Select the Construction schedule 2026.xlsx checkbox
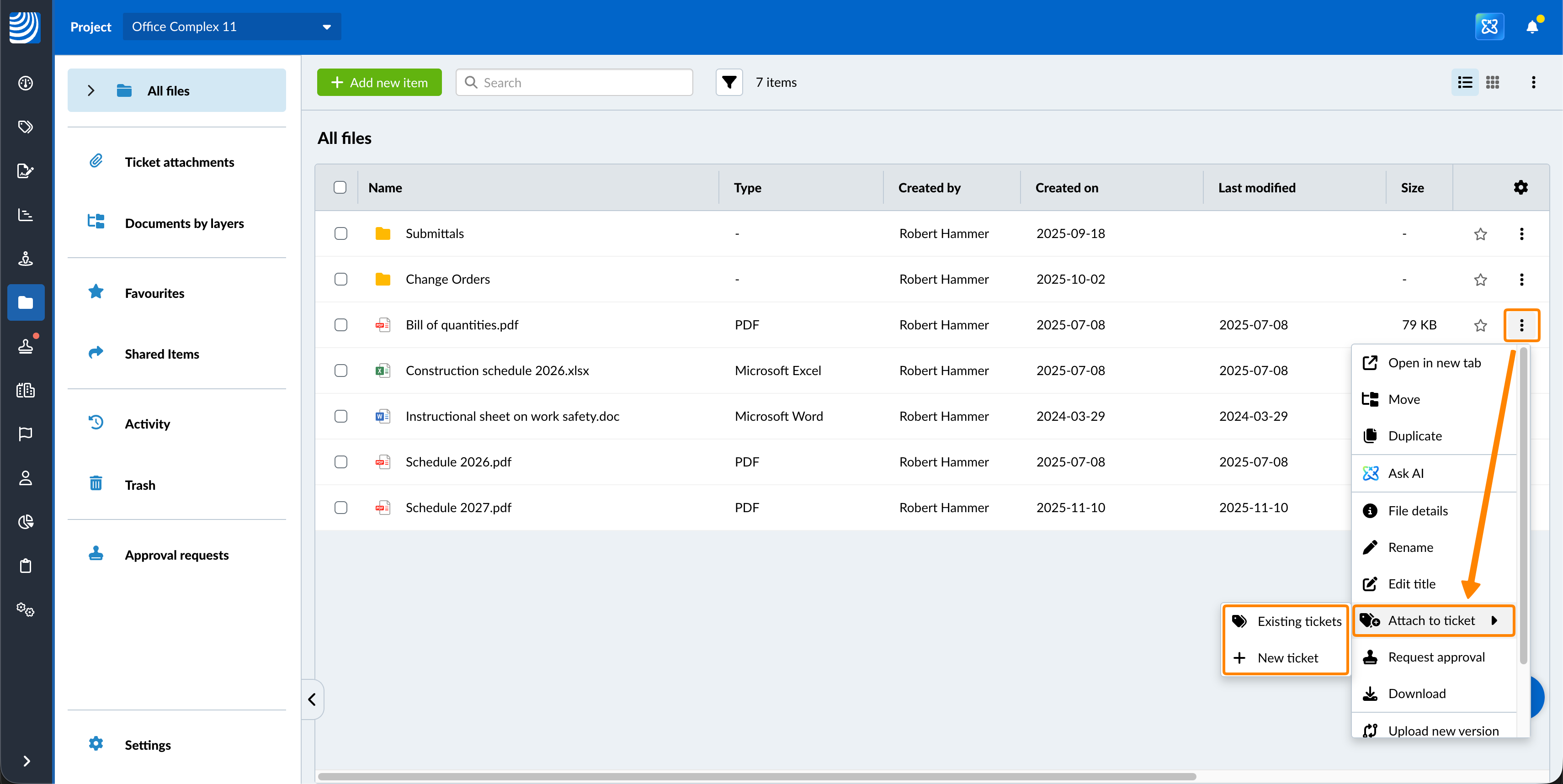This screenshot has width=1563, height=784. click(x=341, y=371)
